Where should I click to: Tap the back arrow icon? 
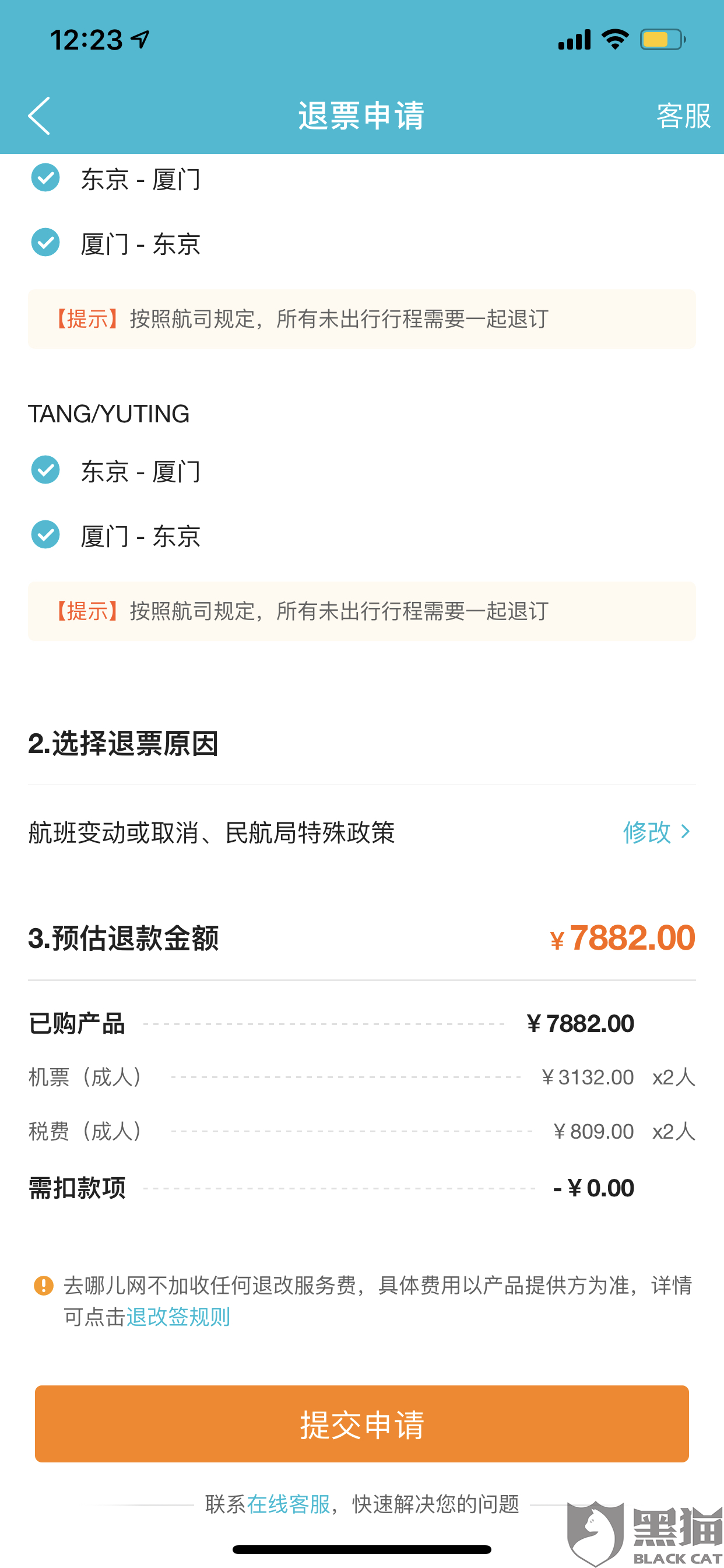click(x=39, y=116)
